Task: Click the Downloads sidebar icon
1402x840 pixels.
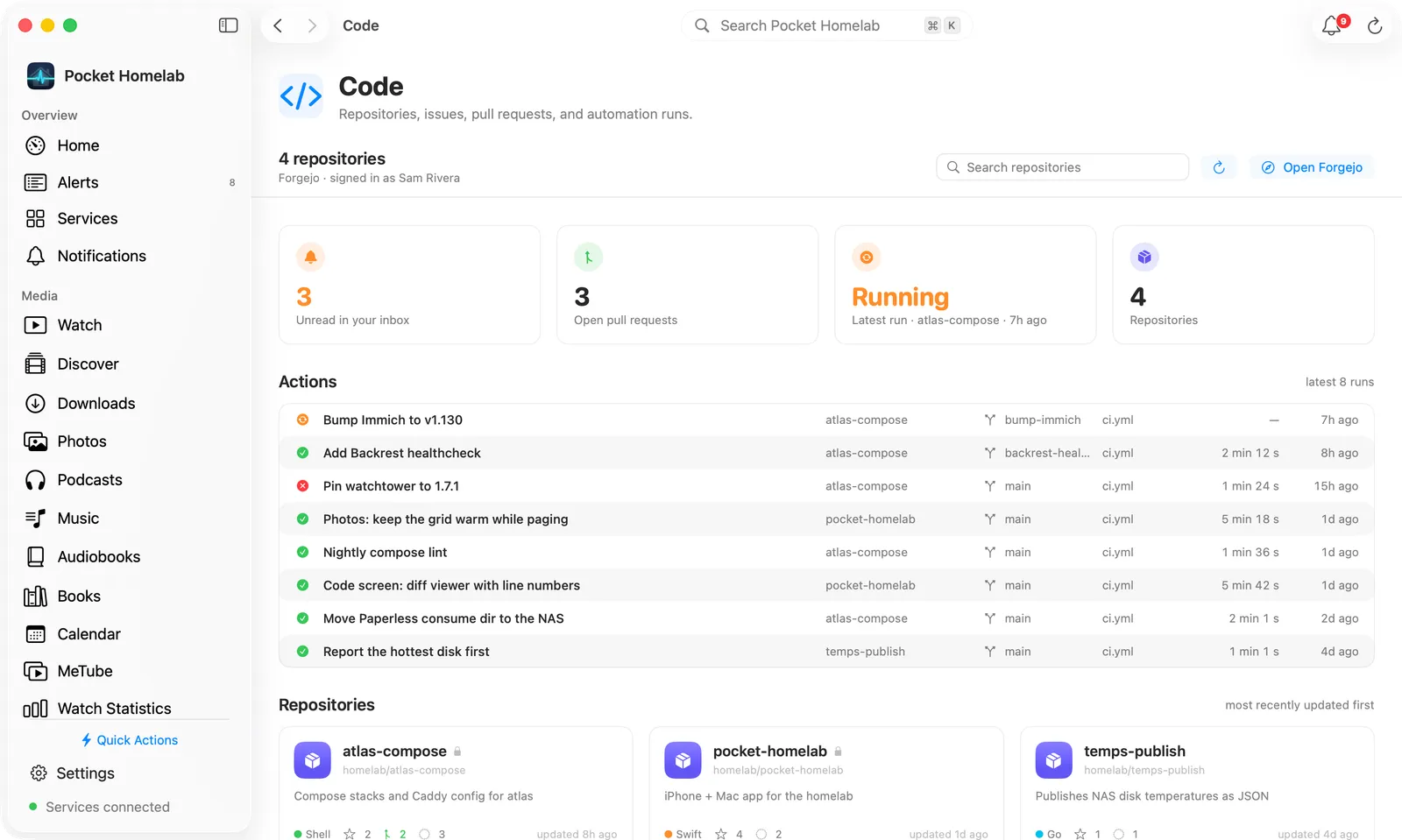Action: click(35, 403)
